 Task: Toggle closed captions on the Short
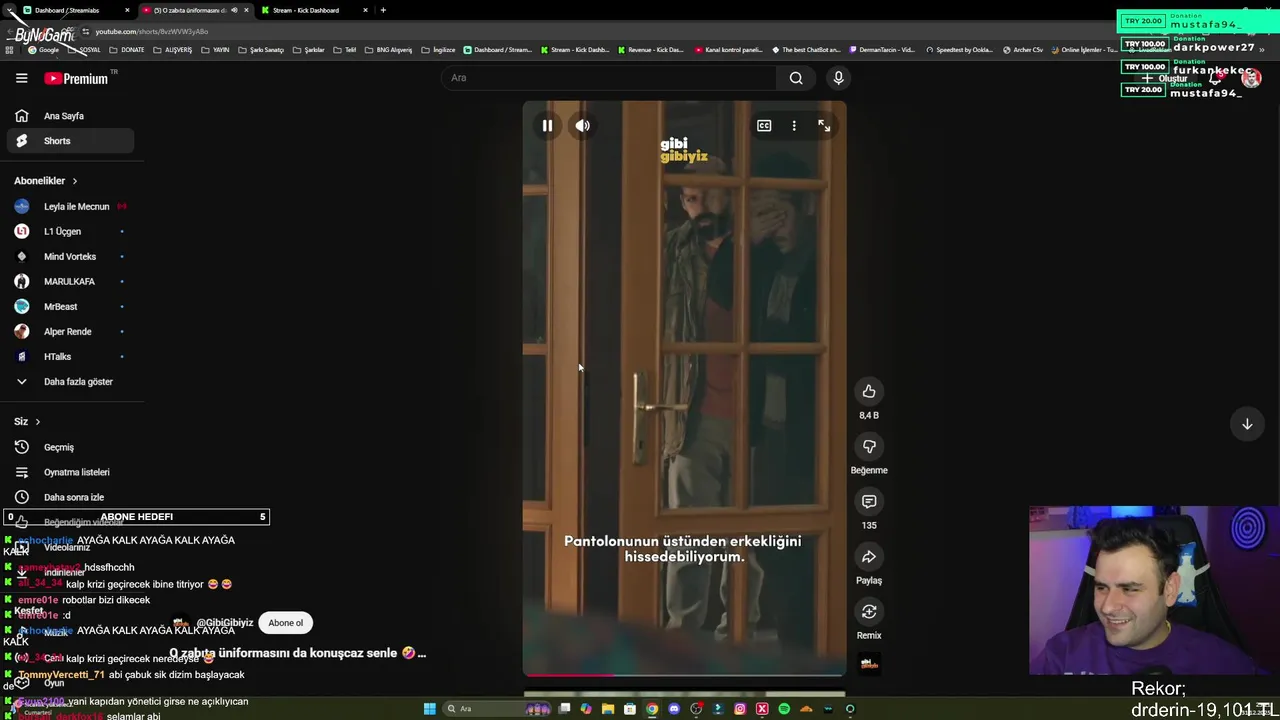click(764, 126)
